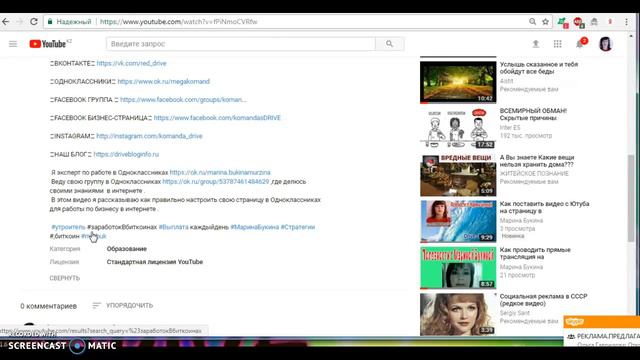Screen dimensions: 640x360
Task: Open the drivebloginfo.ru blog link
Action: (126, 154)
